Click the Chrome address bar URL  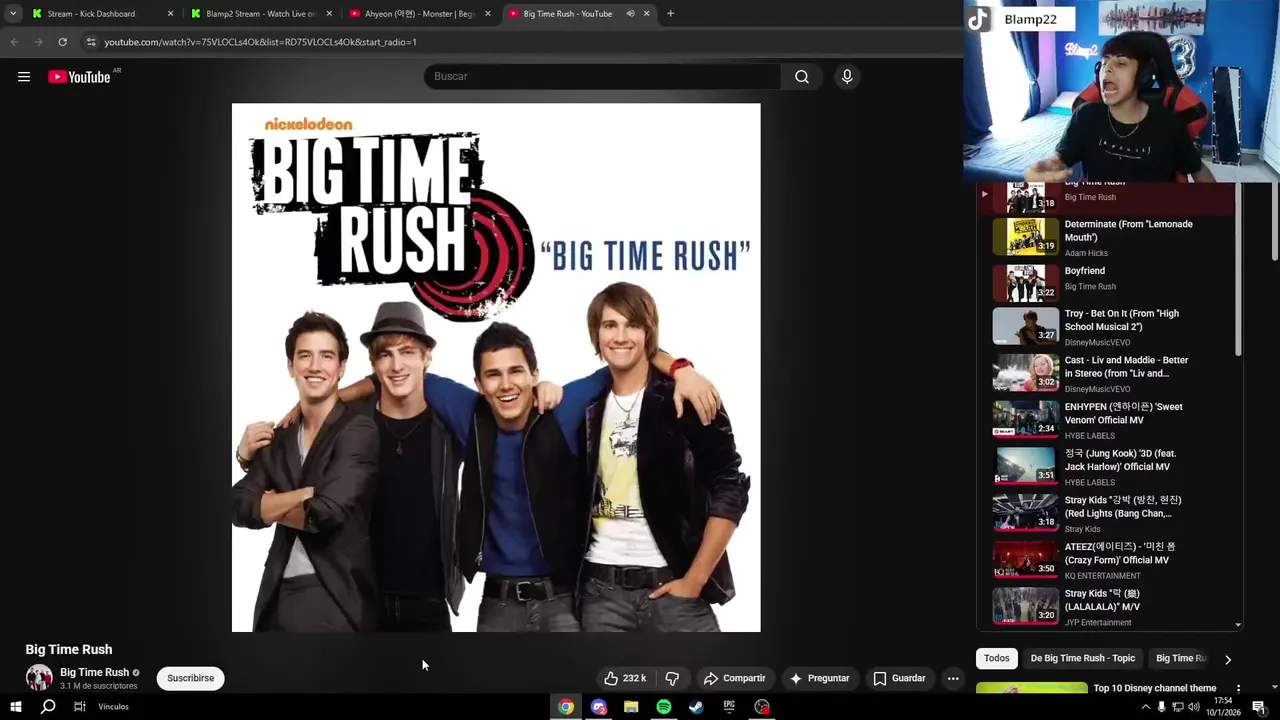click(x=260, y=42)
